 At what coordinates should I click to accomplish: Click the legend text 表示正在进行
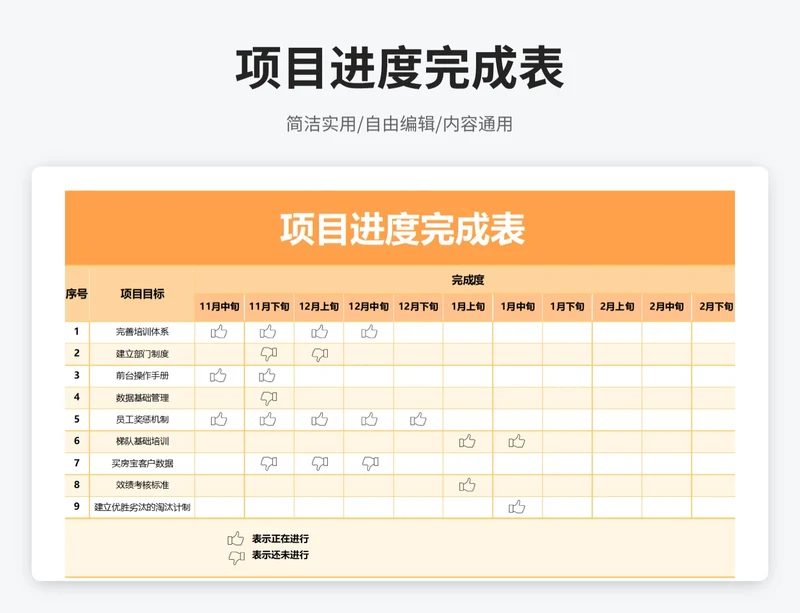[x=280, y=538]
